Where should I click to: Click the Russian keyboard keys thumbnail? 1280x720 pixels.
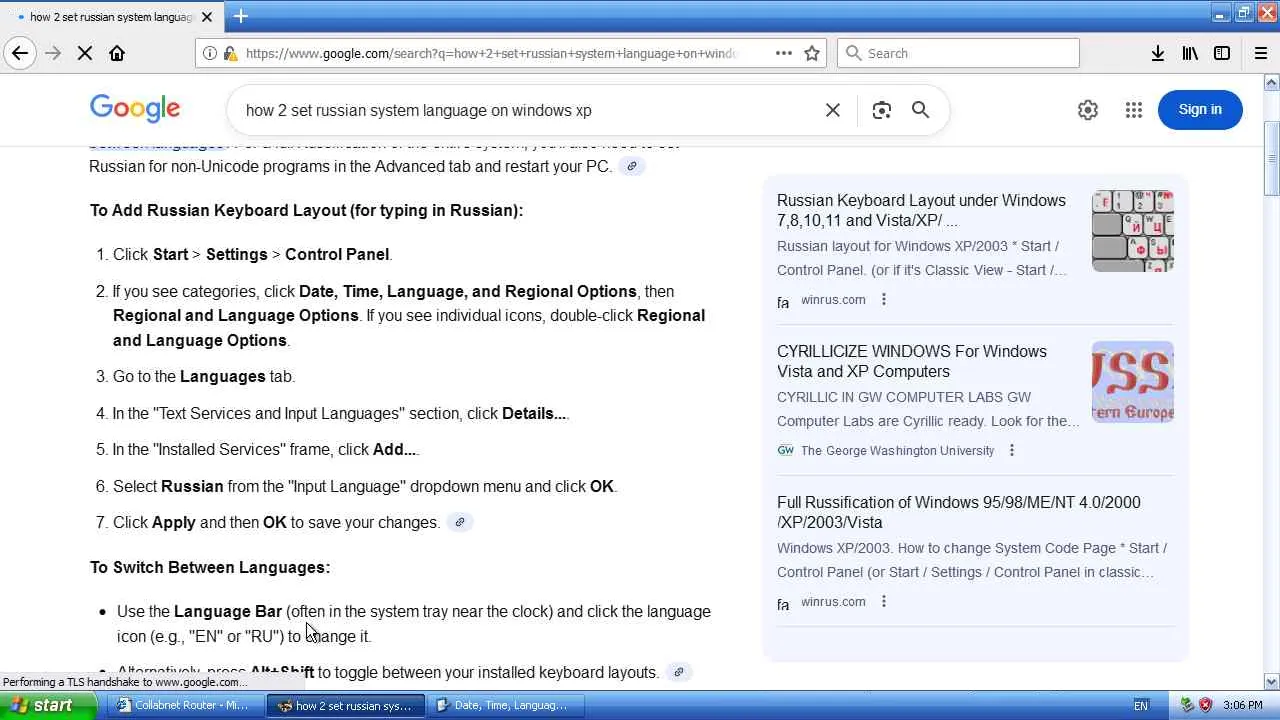[1133, 231]
